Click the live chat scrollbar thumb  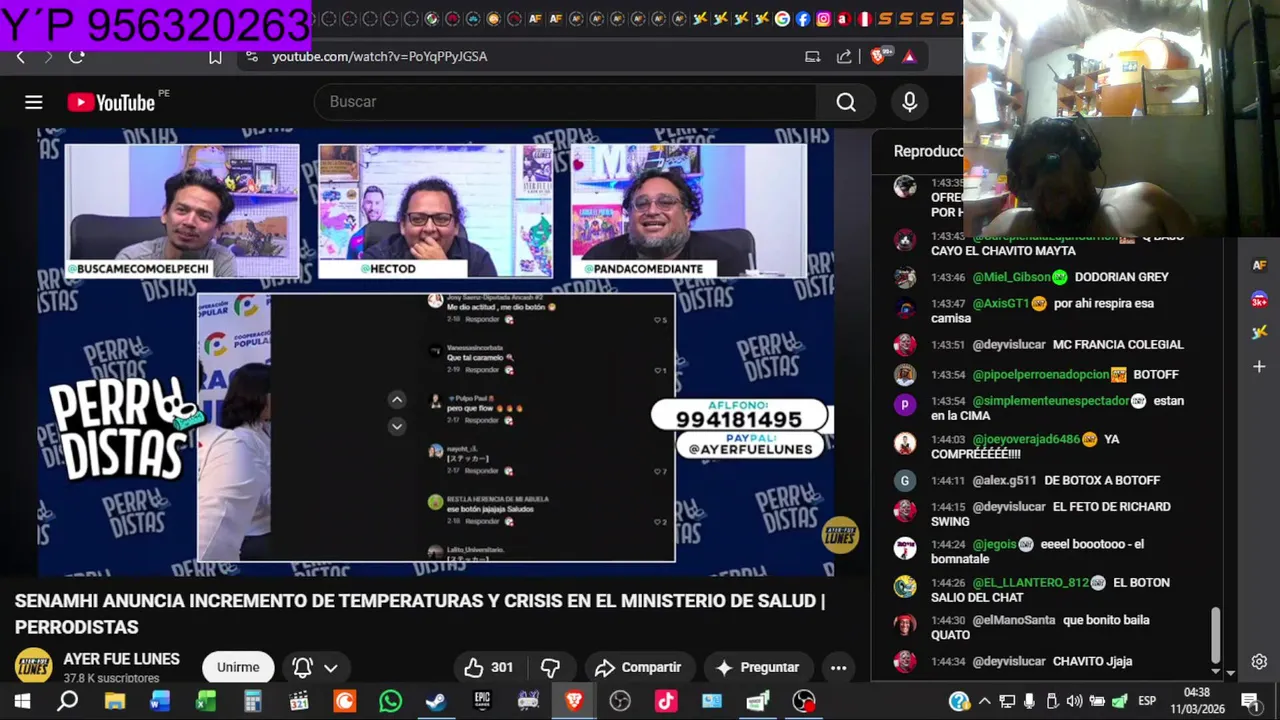point(1216,635)
